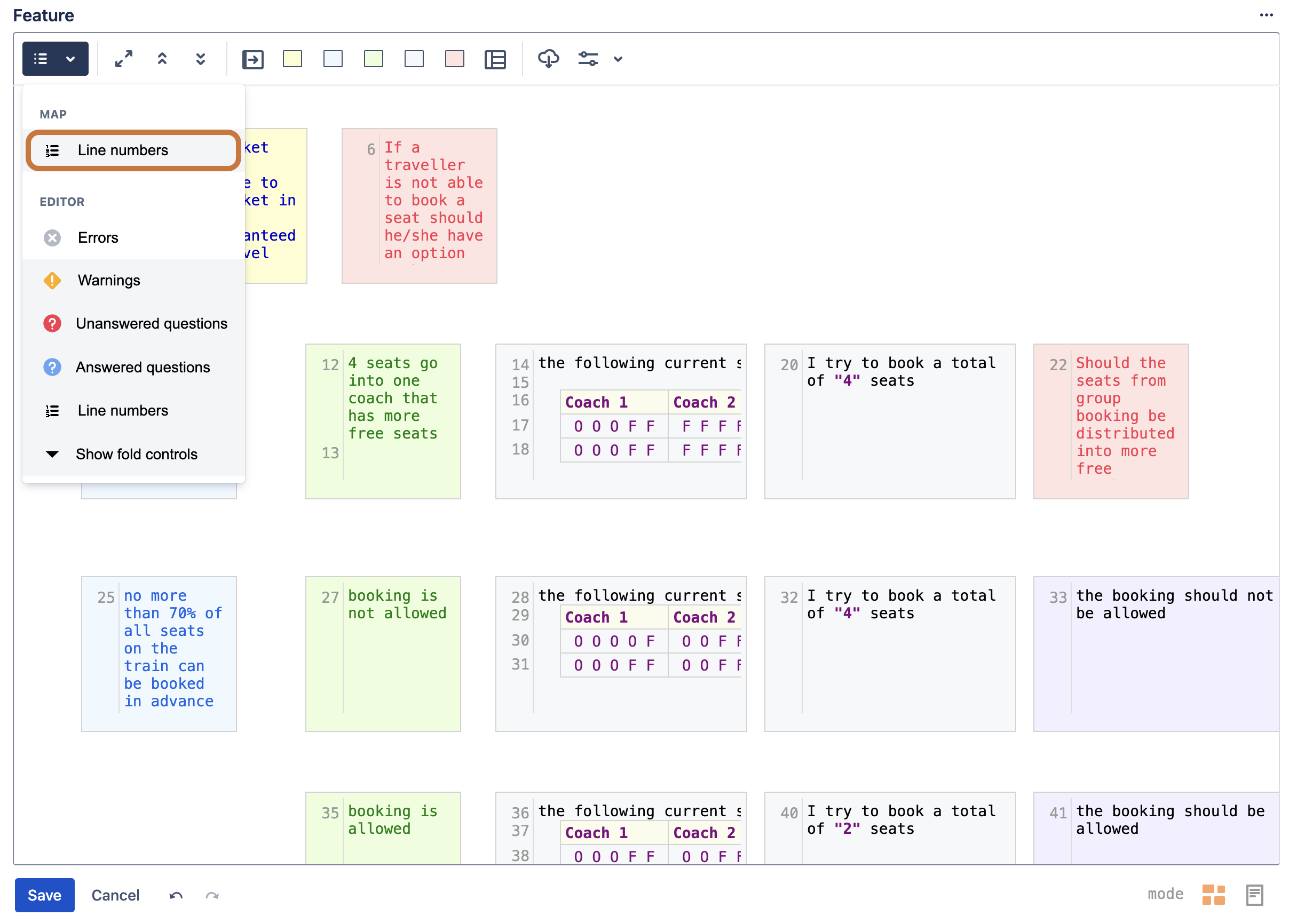This screenshot has width=1297, height=924.
Task: Select Show fold controls option
Action: tap(134, 454)
